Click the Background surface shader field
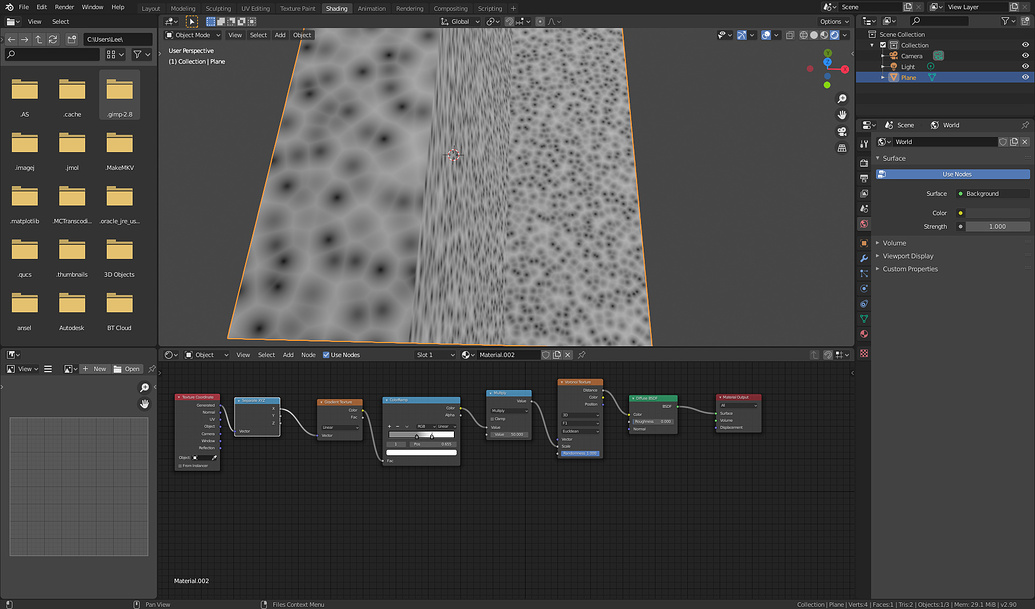The width and height of the screenshot is (1035, 609). click(x=993, y=194)
